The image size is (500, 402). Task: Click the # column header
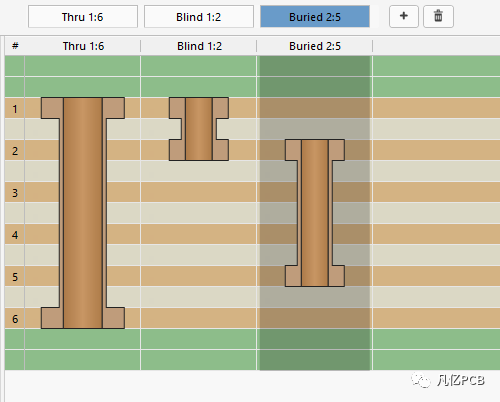click(x=15, y=46)
